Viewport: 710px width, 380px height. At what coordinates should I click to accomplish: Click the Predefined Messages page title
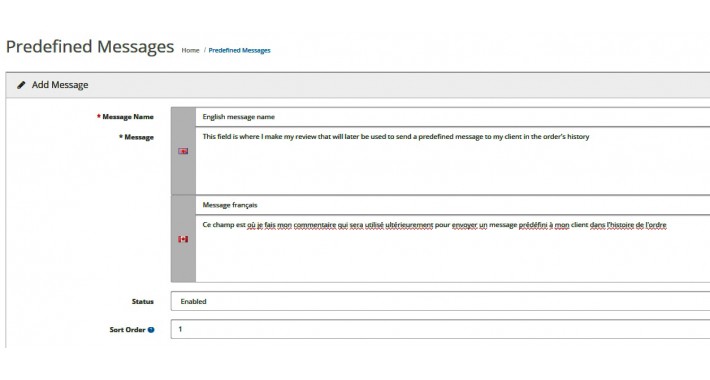click(x=90, y=47)
